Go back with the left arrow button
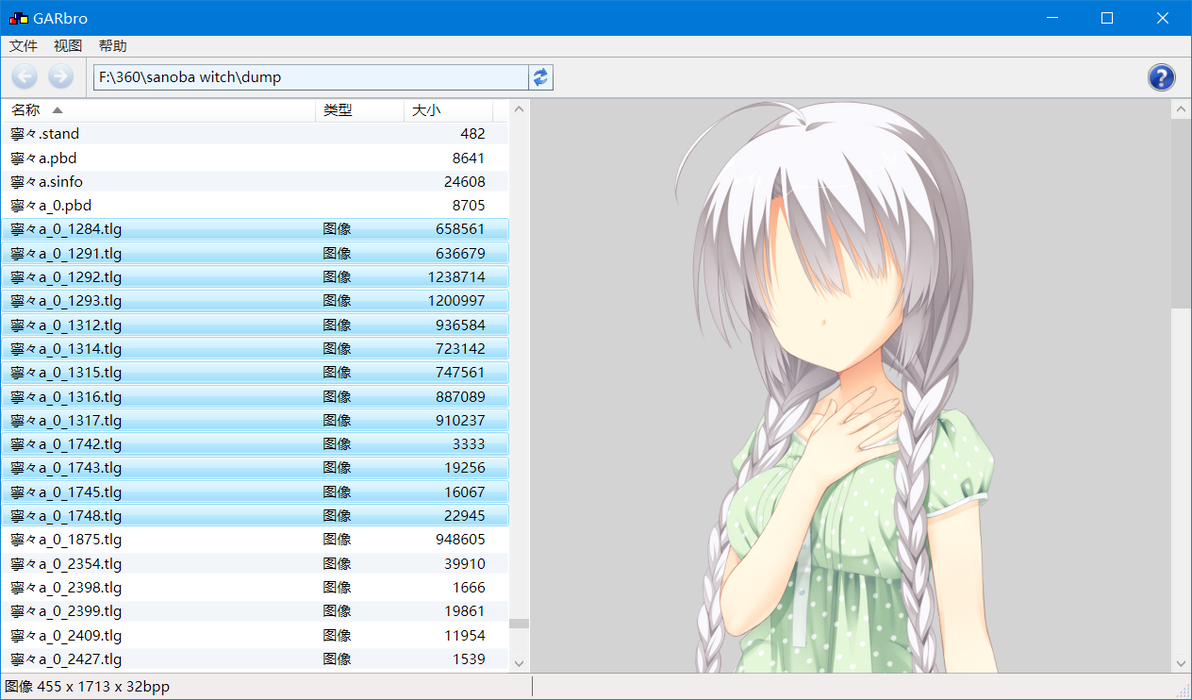This screenshot has height=700, width=1192. tap(24, 77)
